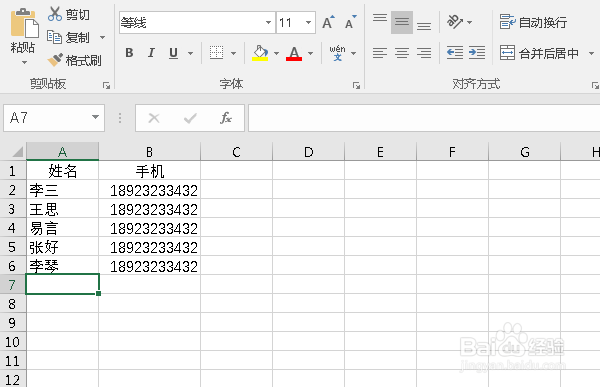Select column D header
The width and height of the screenshot is (600, 387).
point(308,152)
